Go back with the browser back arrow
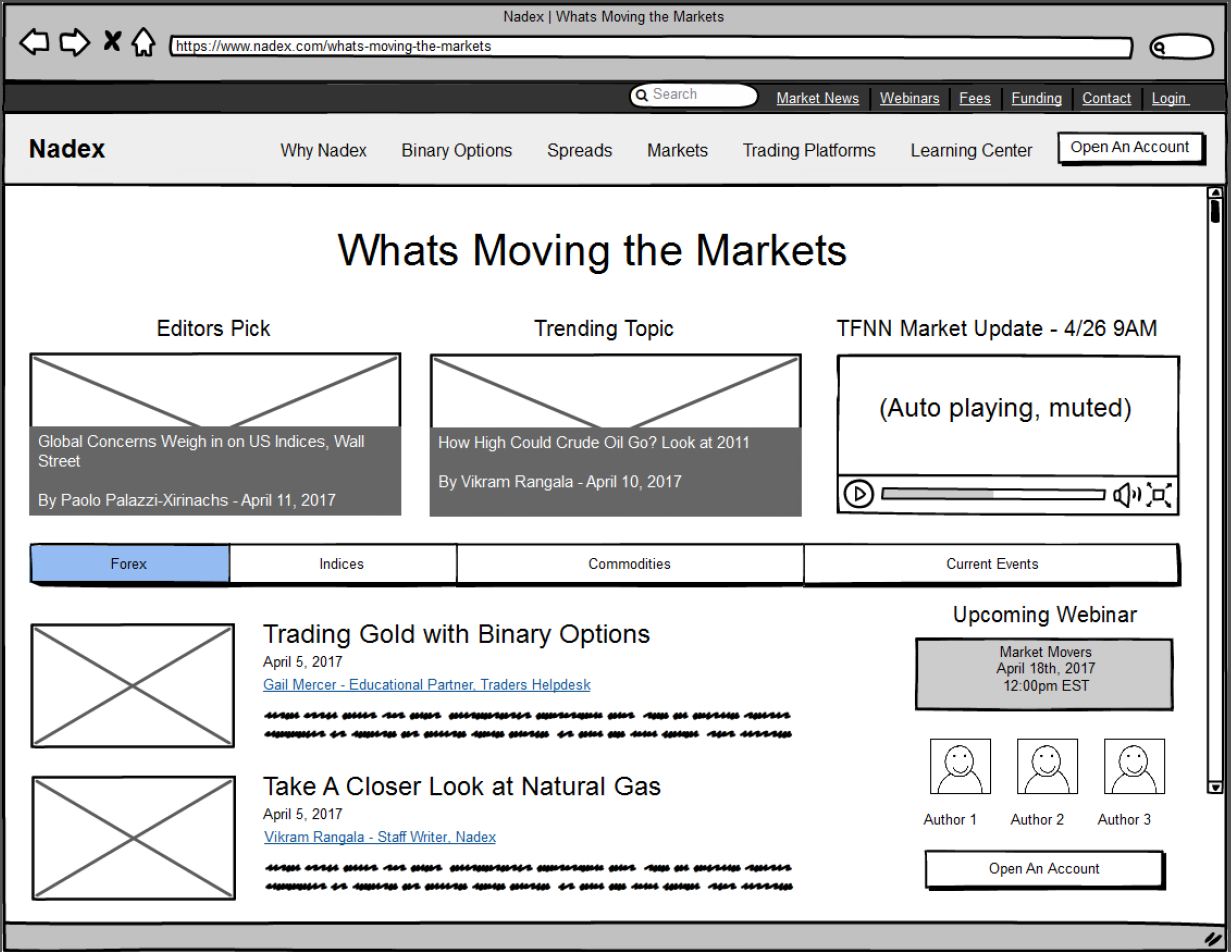 coord(34,42)
